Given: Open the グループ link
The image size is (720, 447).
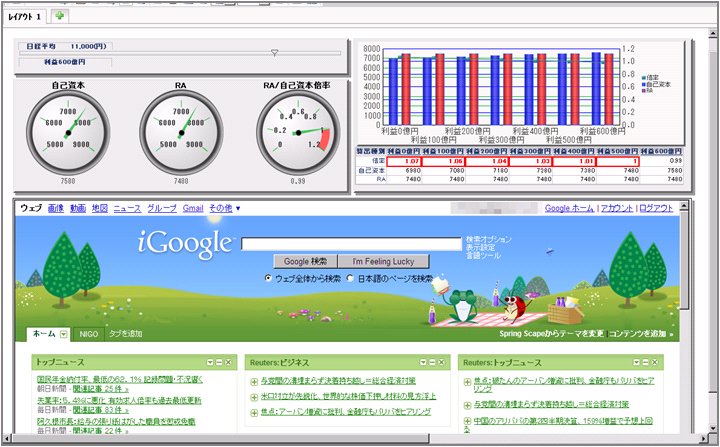Looking at the screenshot, I should (162, 209).
